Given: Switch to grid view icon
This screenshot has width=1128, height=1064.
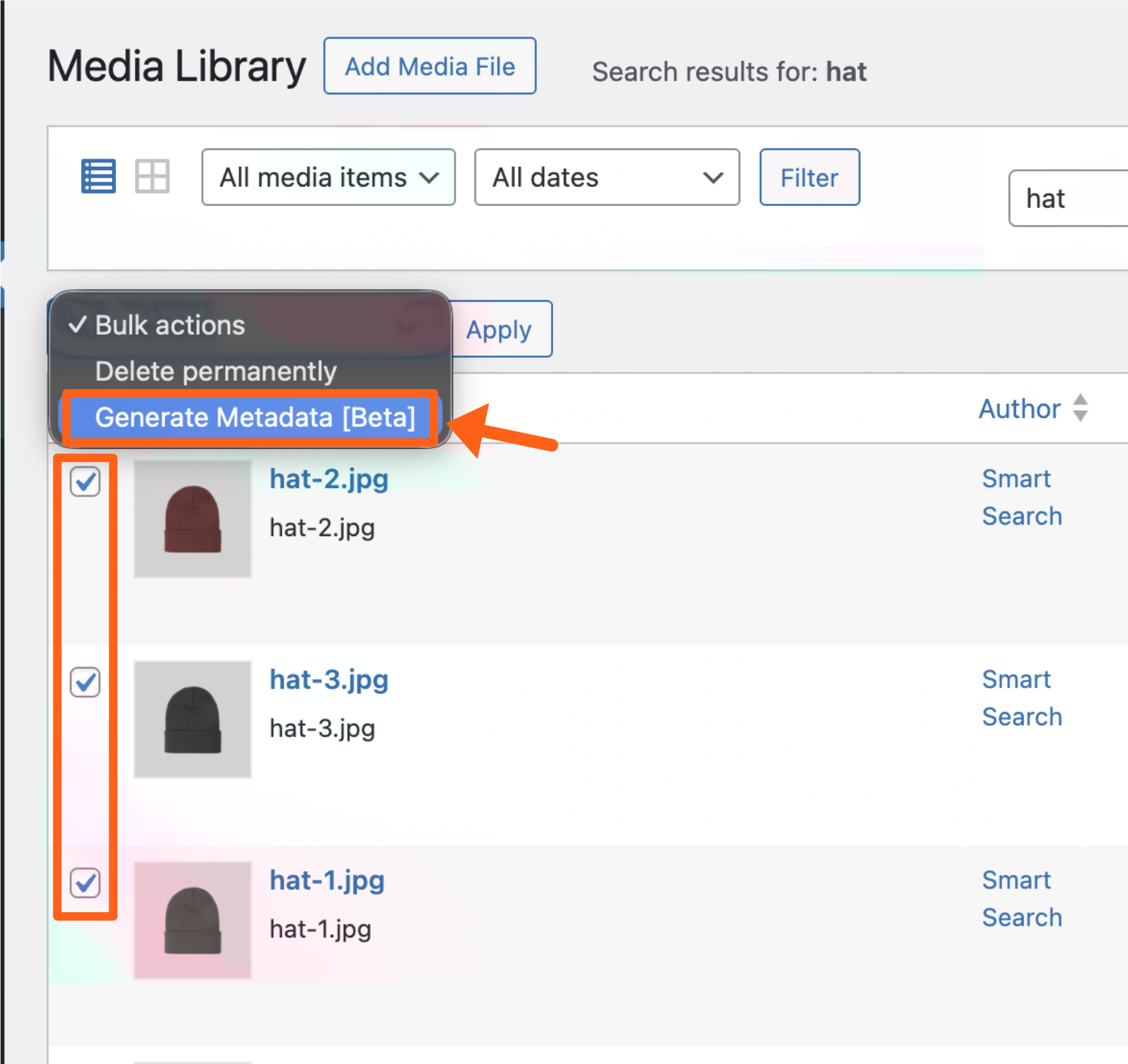Looking at the screenshot, I should point(152,177).
